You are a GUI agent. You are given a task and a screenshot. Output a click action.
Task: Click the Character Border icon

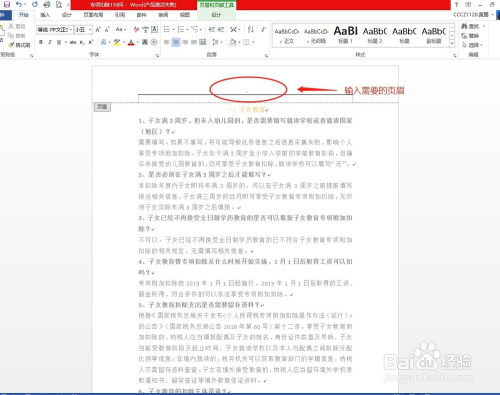tap(154, 30)
